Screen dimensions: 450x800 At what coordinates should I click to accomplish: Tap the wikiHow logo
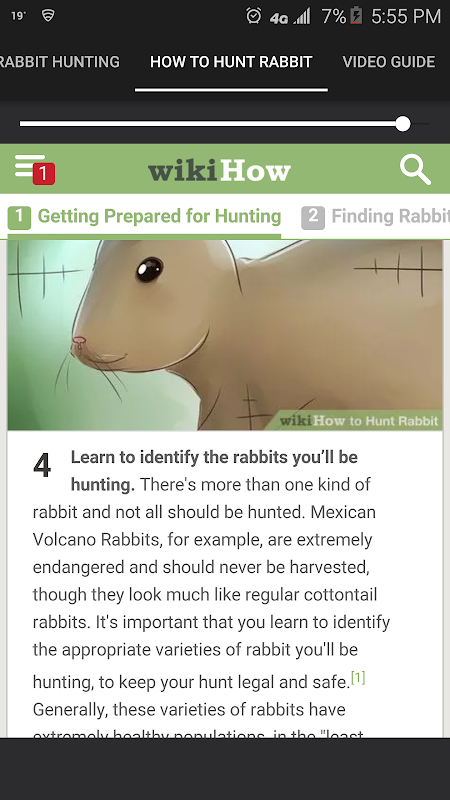(x=219, y=171)
